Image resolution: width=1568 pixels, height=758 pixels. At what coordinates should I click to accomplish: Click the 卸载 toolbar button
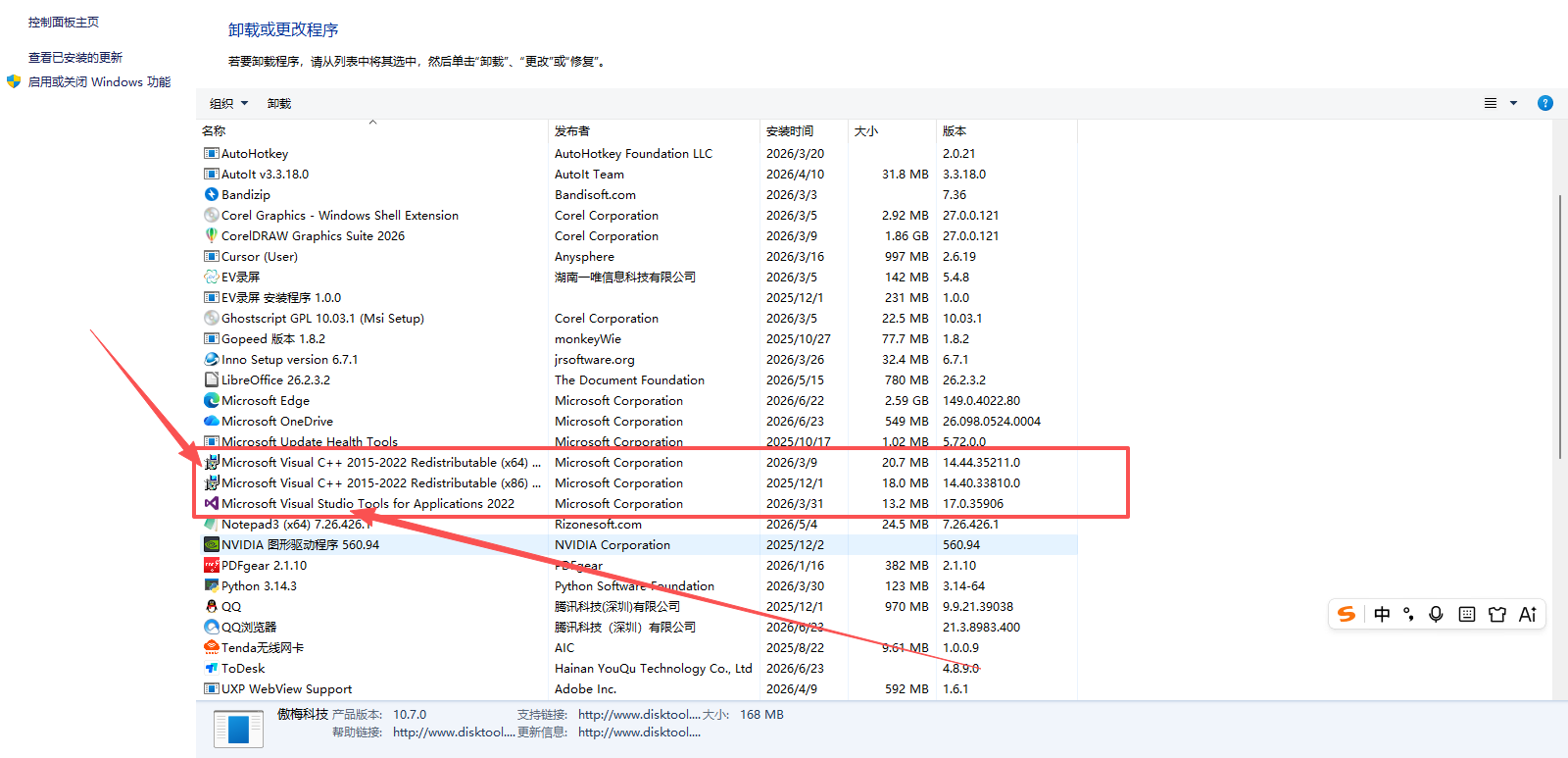[x=279, y=103]
